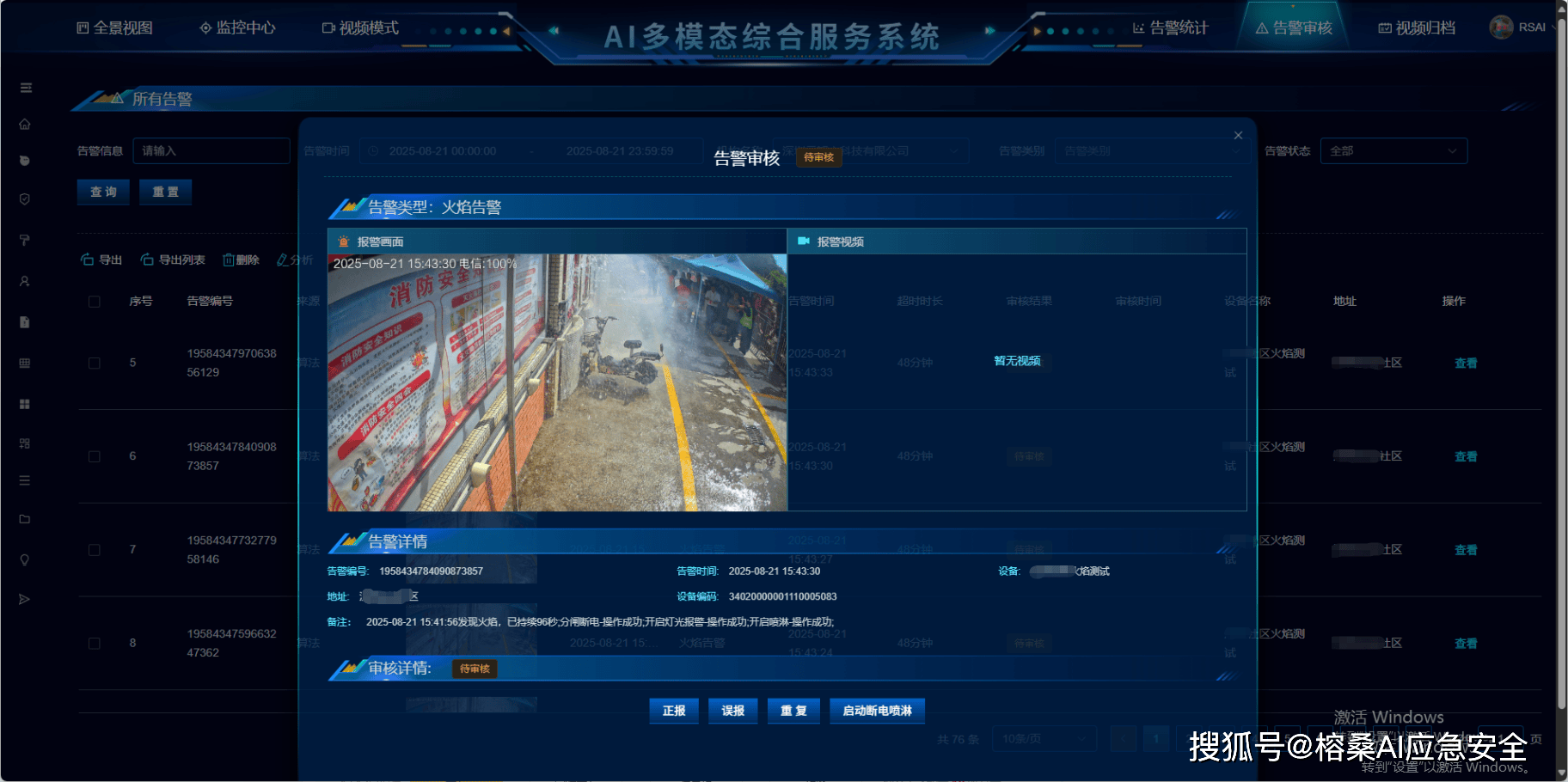Click the 删除 trash icon in the toolbar

click(x=229, y=260)
